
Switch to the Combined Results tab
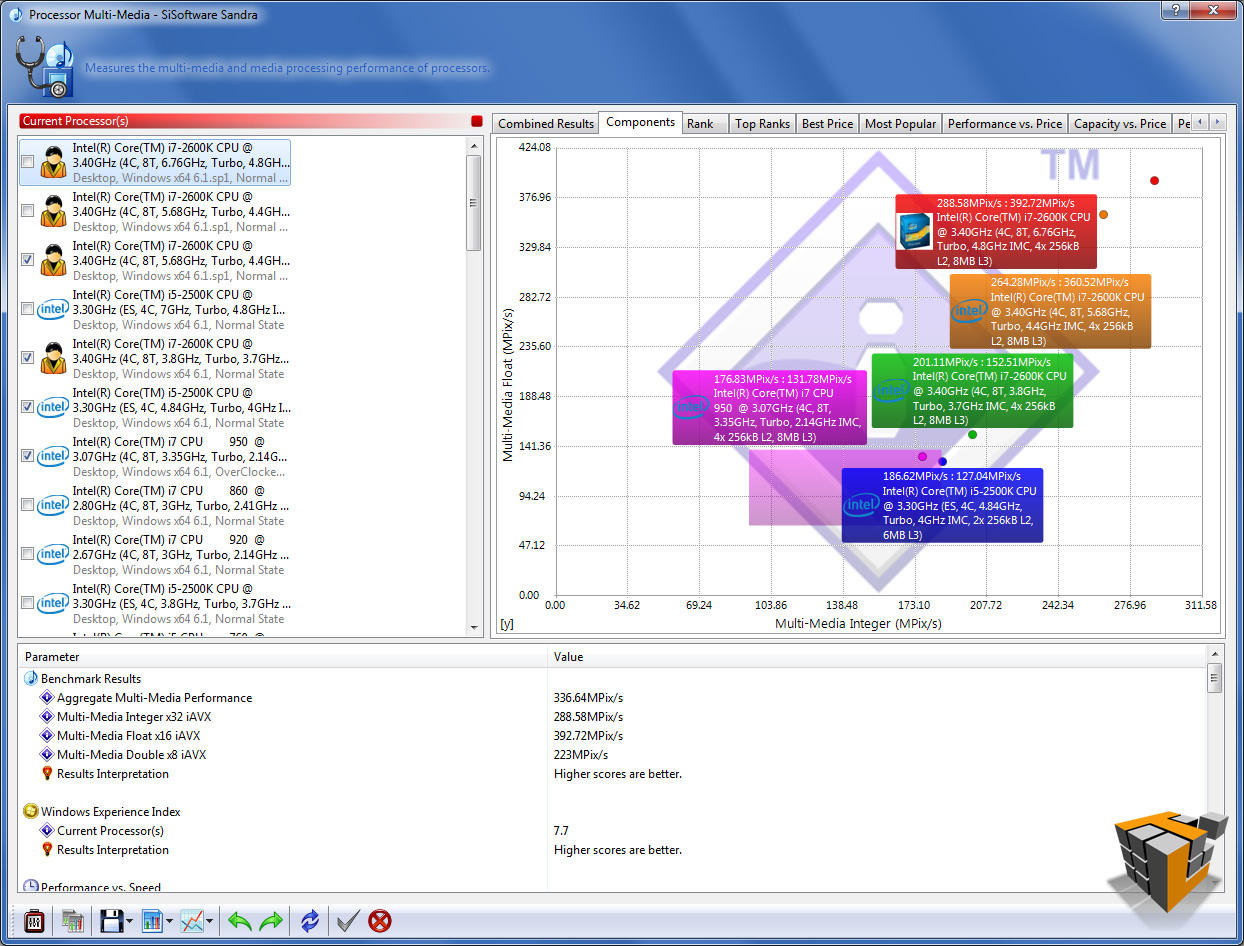(546, 124)
